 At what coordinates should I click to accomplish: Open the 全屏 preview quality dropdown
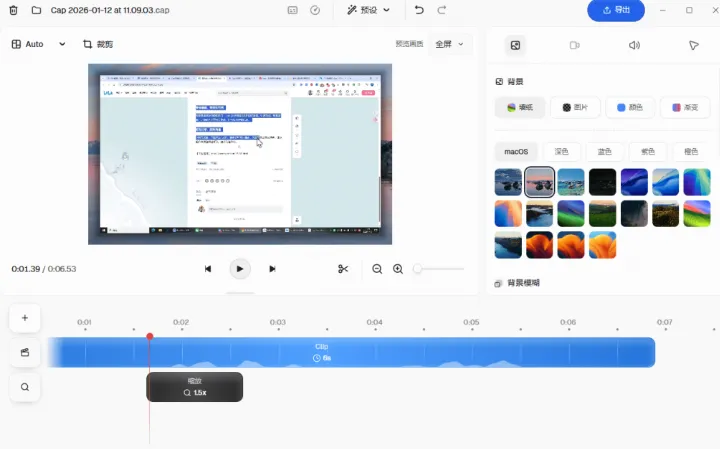coord(450,44)
